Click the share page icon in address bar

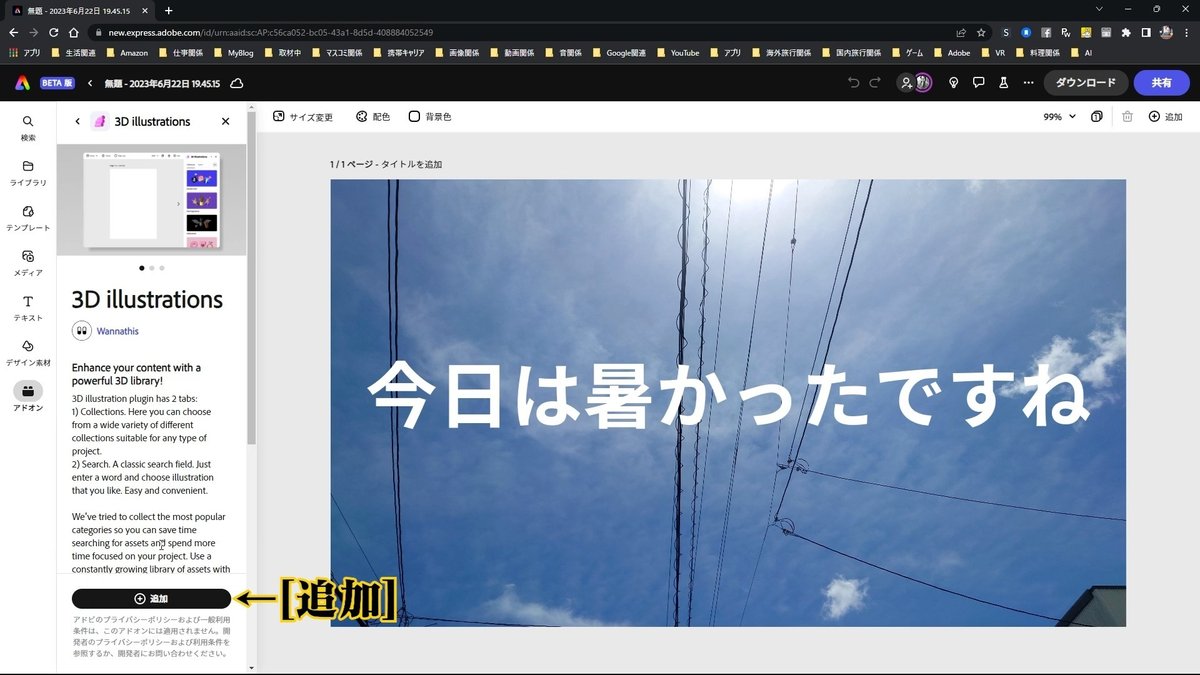pyautogui.click(x=961, y=32)
